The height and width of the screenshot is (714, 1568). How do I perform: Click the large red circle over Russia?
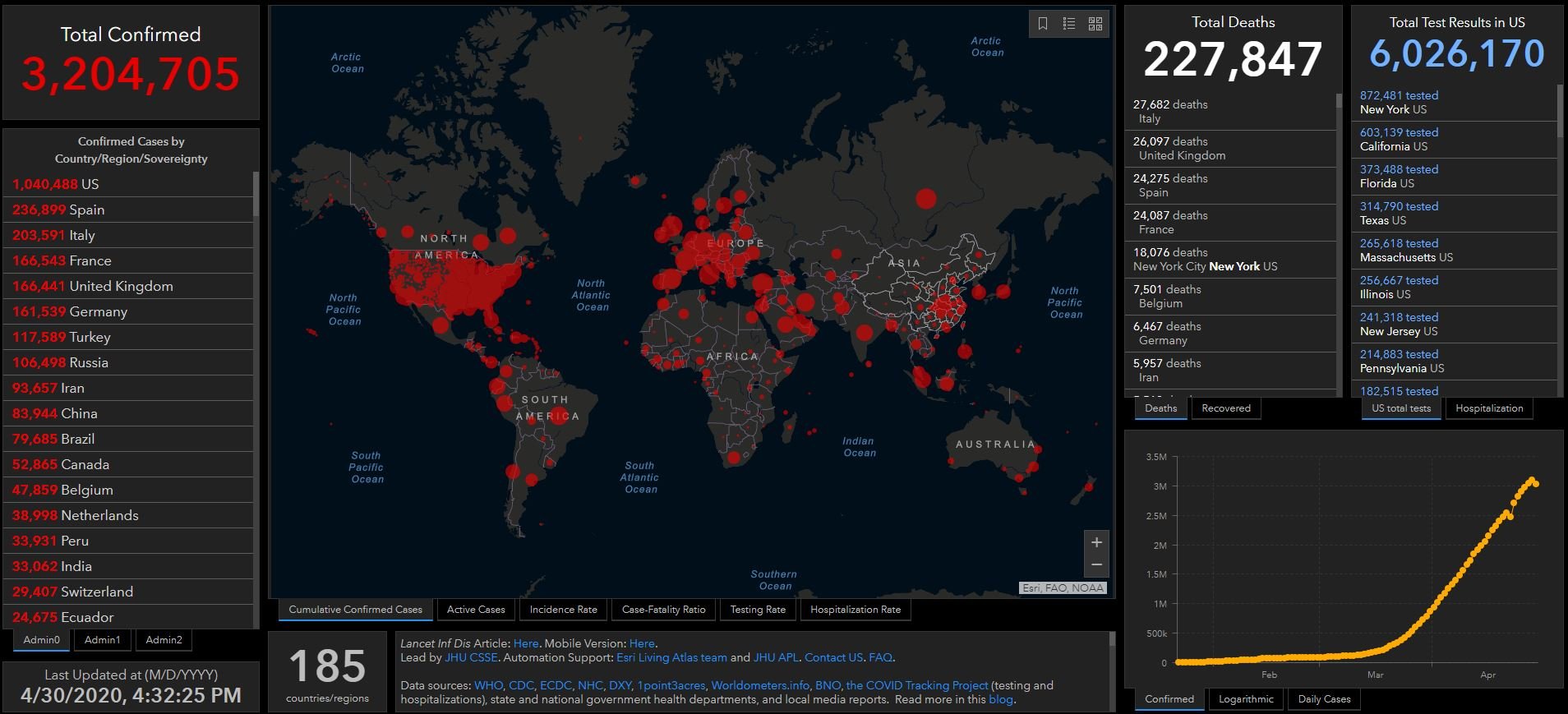click(926, 198)
